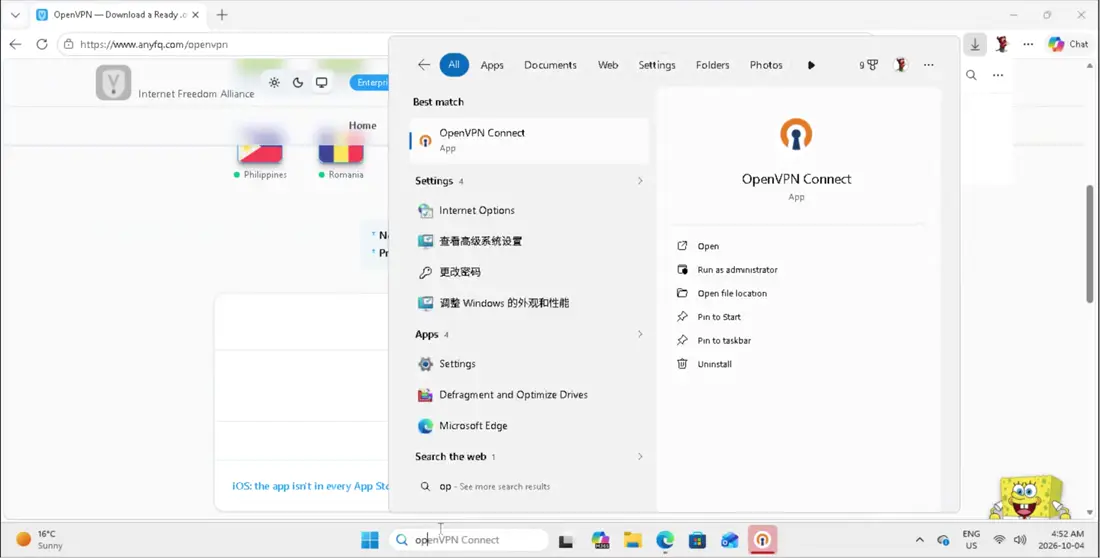Open 更改密码 settings result
Image resolution: width=1100 pixels, height=558 pixels.
[529, 272]
